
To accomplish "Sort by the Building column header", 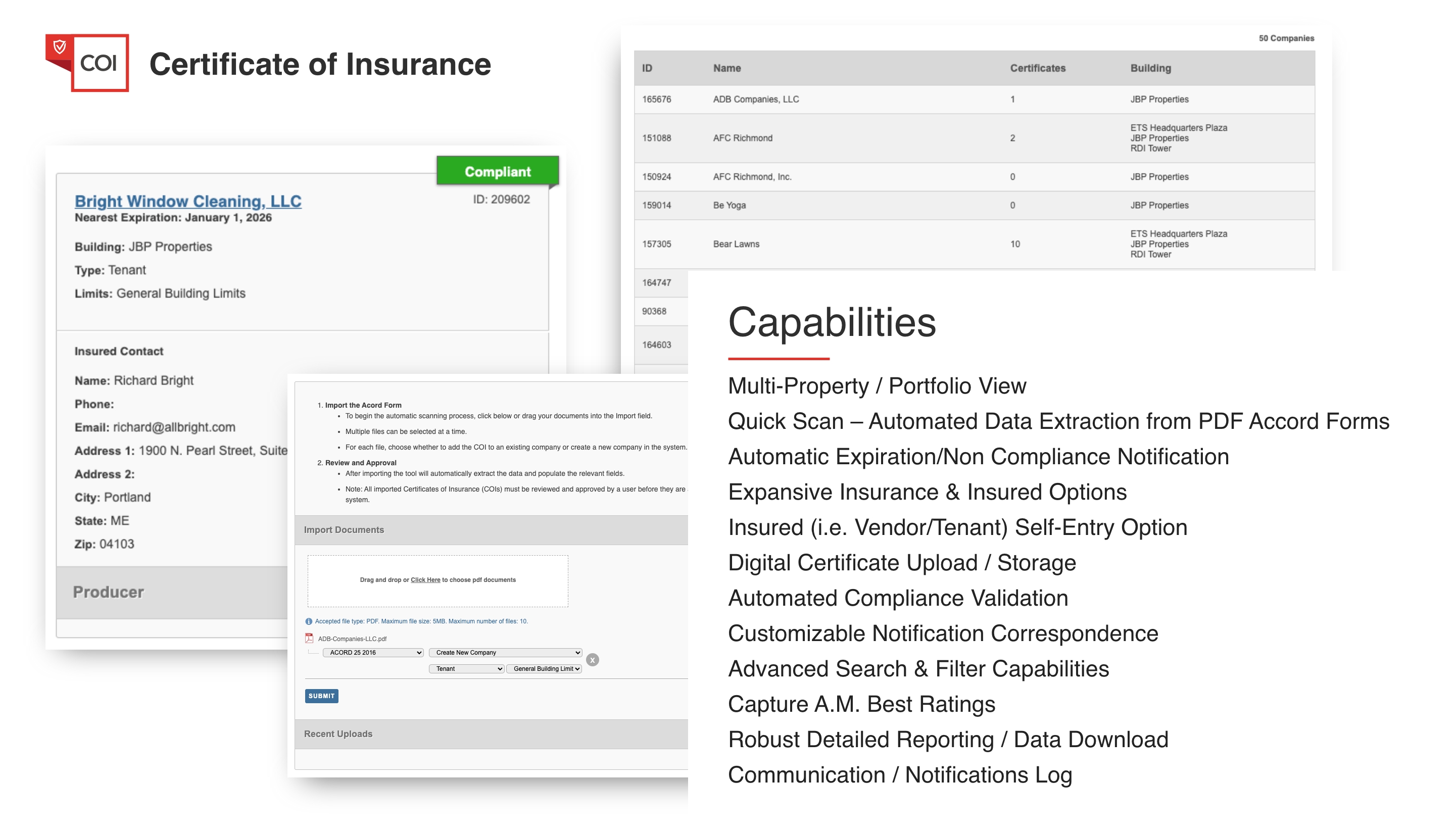I will 1150,68.
